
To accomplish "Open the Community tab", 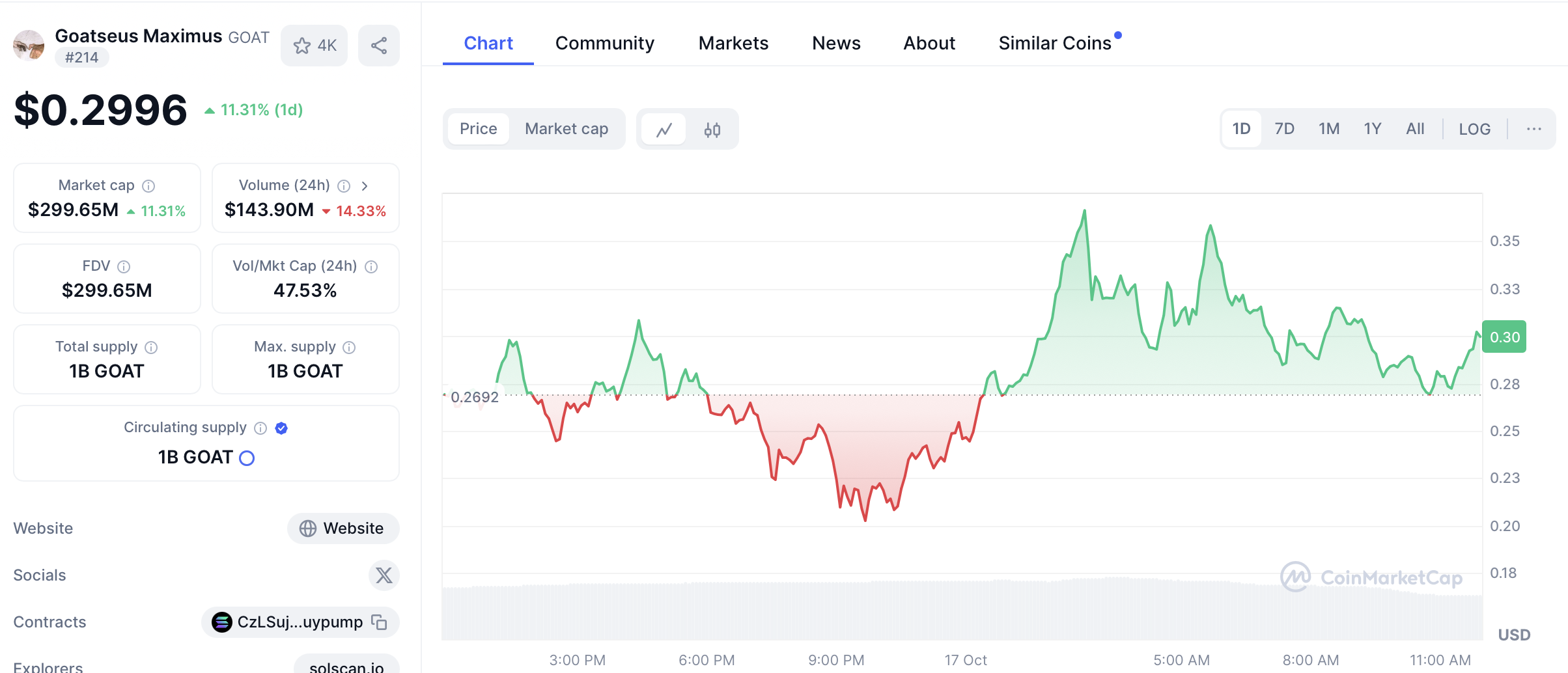I will click(x=604, y=43).
